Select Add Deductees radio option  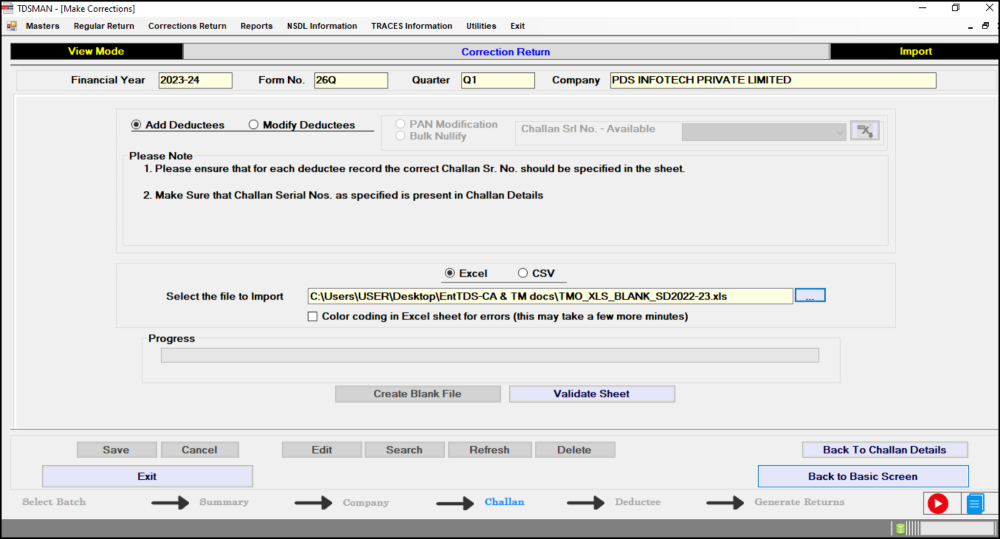point(136,125)
